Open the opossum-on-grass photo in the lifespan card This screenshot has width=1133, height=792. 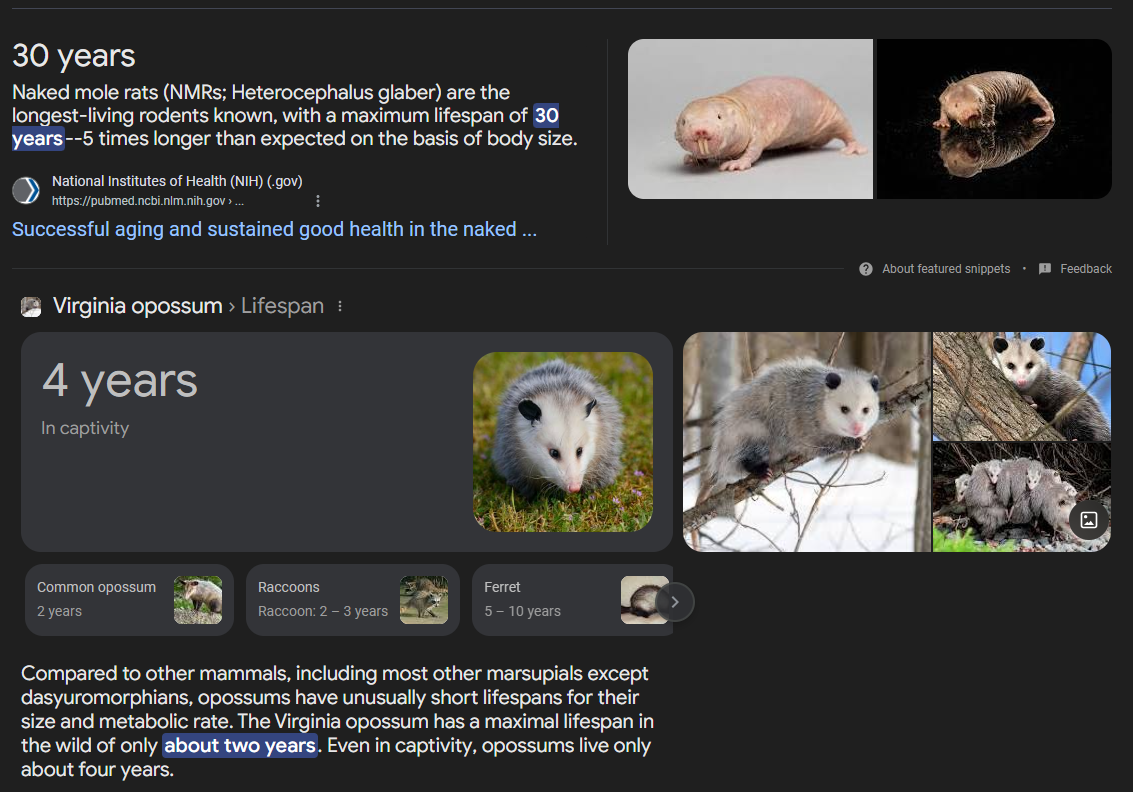point(563,442)
